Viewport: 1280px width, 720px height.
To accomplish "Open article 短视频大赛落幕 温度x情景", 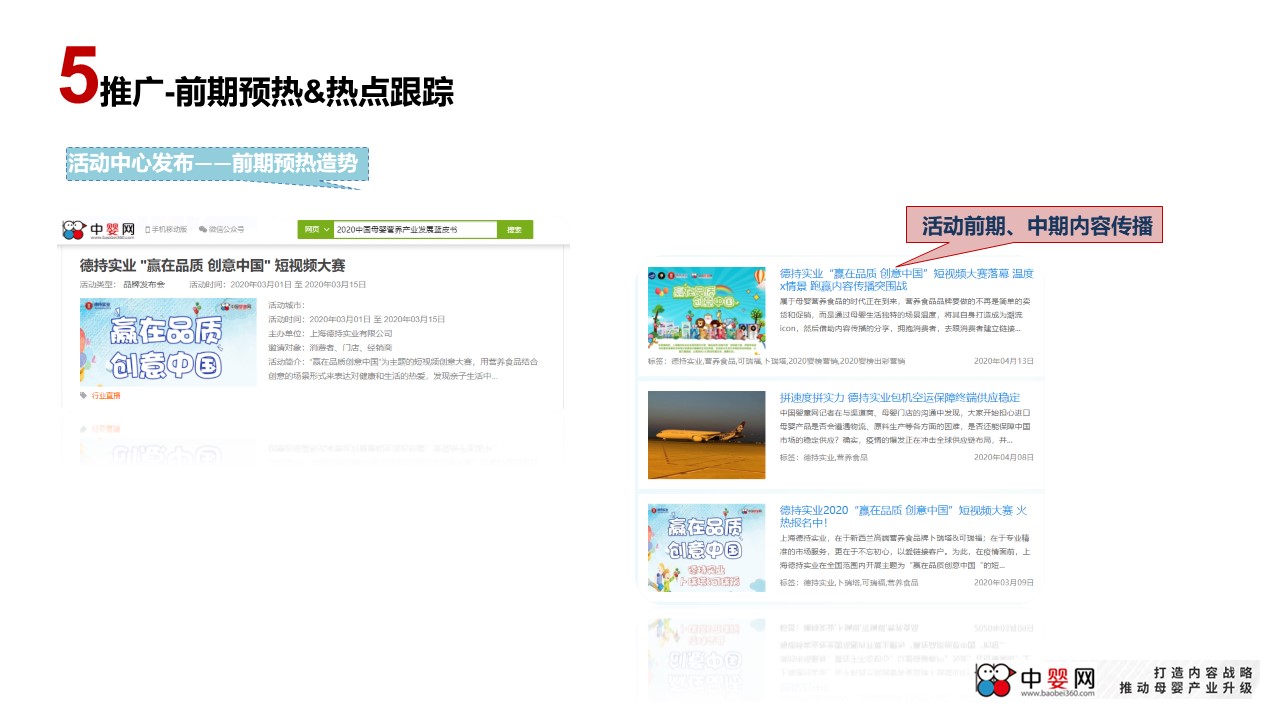I will [x=906, y=279].
